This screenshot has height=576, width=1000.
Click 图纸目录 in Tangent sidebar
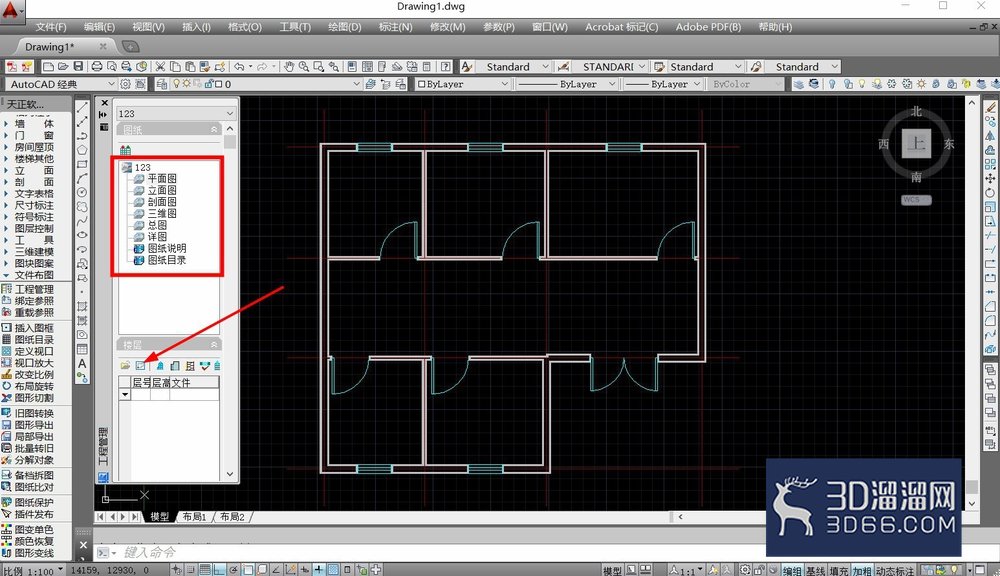pos(34,339)
